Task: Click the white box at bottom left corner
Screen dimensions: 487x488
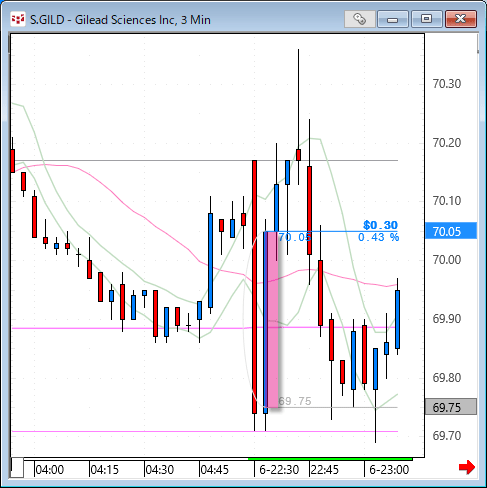Action: [17, 468]
